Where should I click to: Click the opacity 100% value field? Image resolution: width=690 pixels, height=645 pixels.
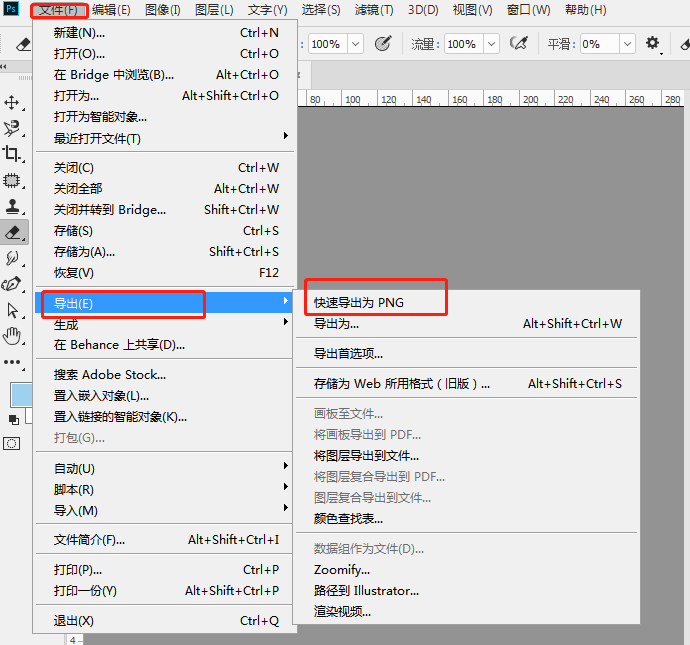coord(328,44)
